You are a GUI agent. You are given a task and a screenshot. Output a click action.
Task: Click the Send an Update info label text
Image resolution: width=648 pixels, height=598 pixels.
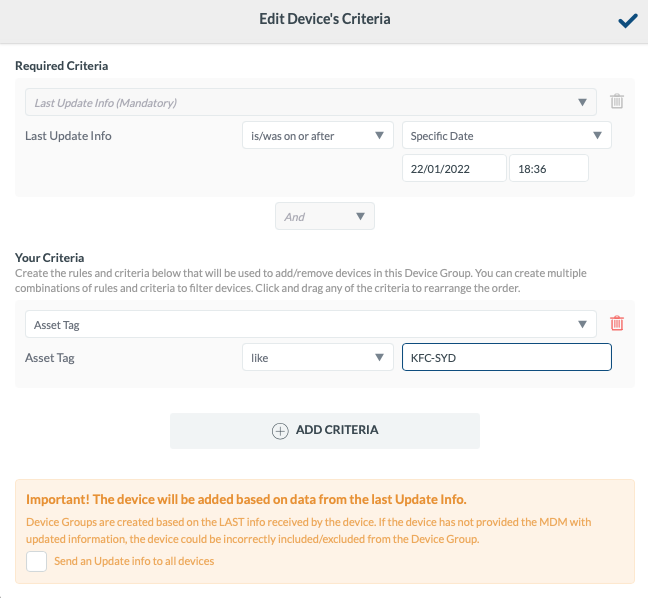(134, 561)
